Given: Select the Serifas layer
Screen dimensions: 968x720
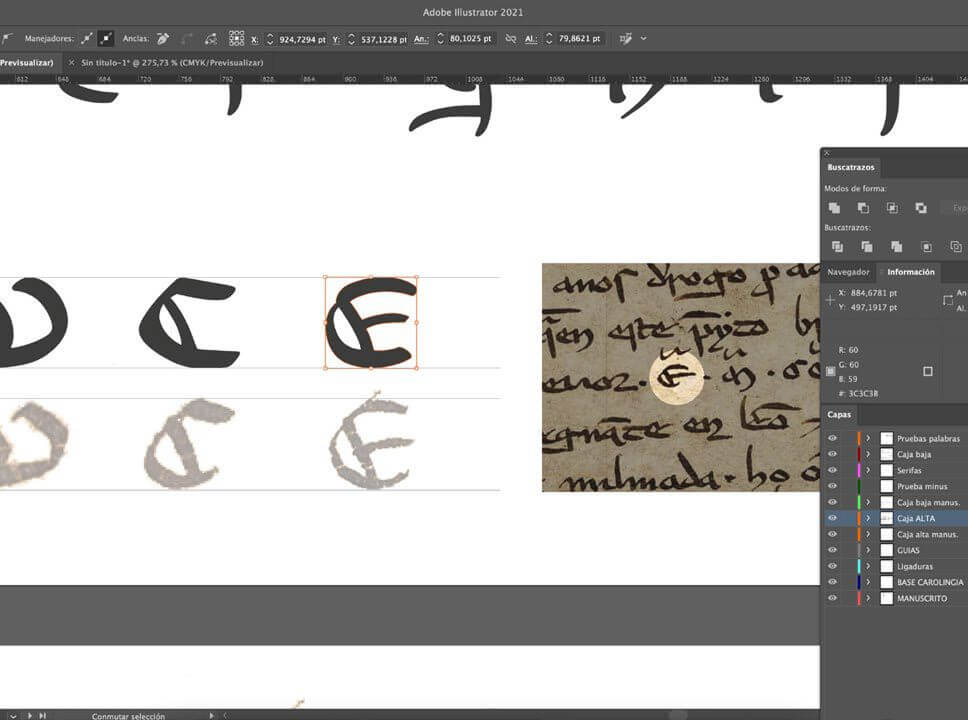Looking at the screenshot, I should coord(909,470).
